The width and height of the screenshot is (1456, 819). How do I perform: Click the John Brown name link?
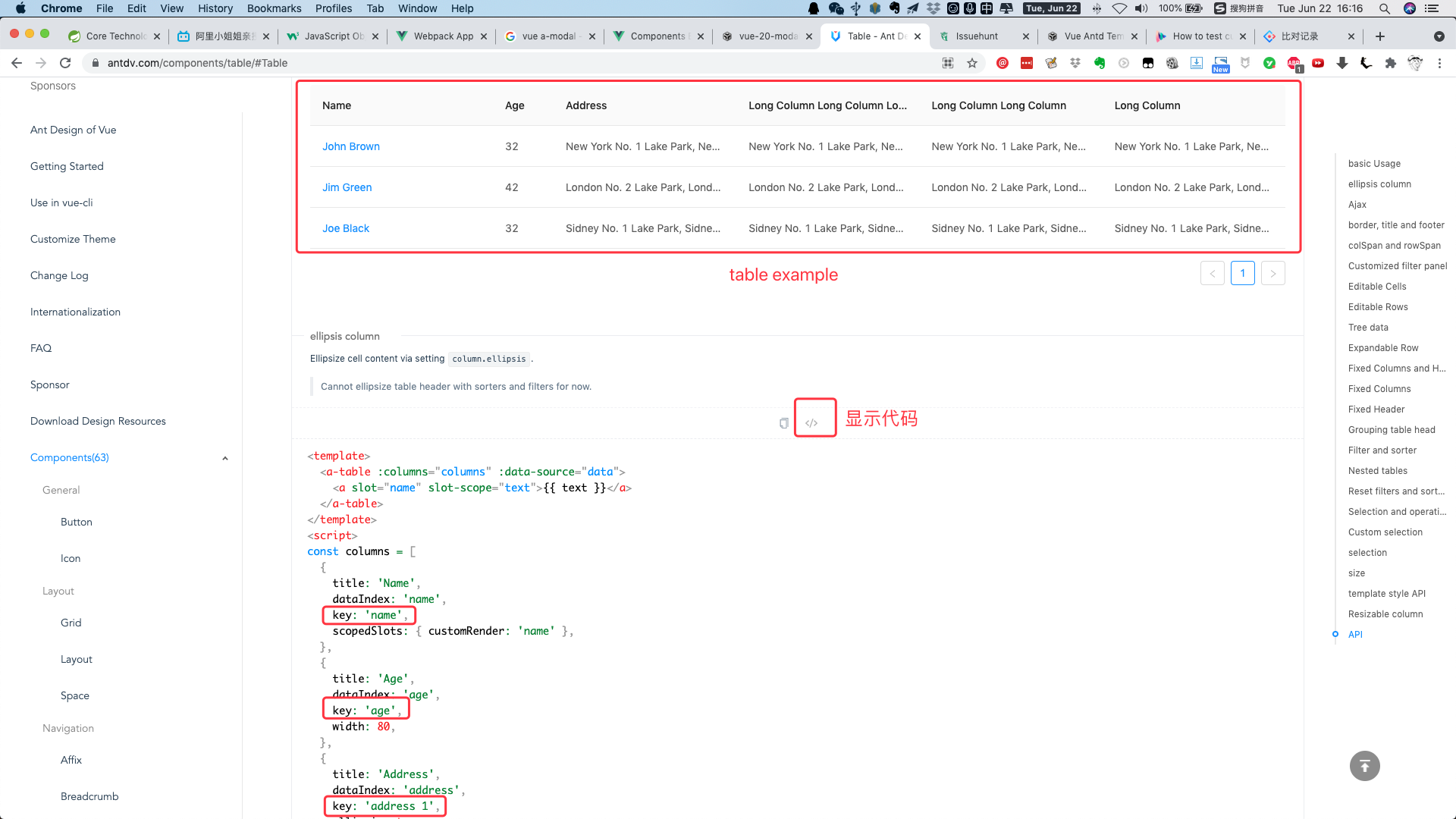tap(350, 146)
